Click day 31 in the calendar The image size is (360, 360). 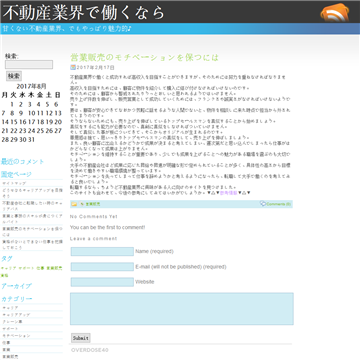[32, 140]
